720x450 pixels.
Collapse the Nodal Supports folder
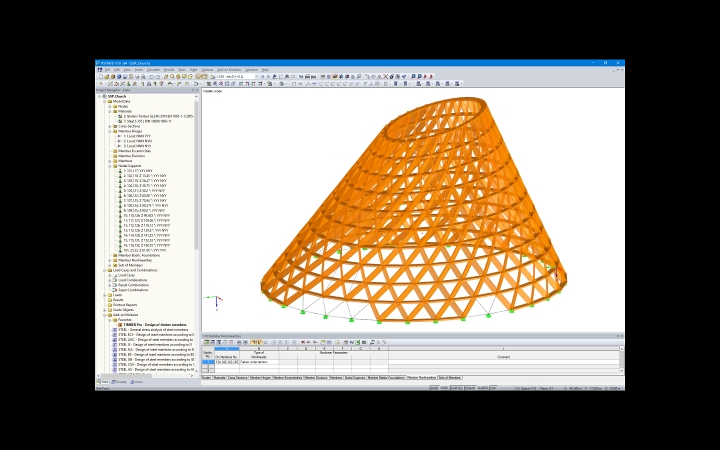(110, 166)
